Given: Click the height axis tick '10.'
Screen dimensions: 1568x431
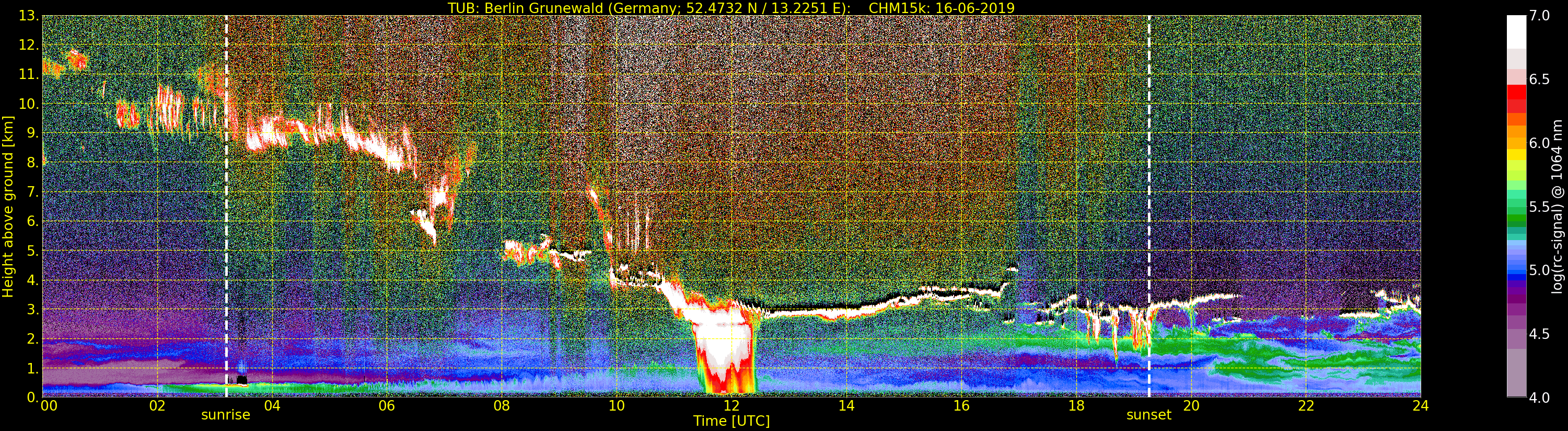Looking at the screenshot, I should [x=29, y=104].
